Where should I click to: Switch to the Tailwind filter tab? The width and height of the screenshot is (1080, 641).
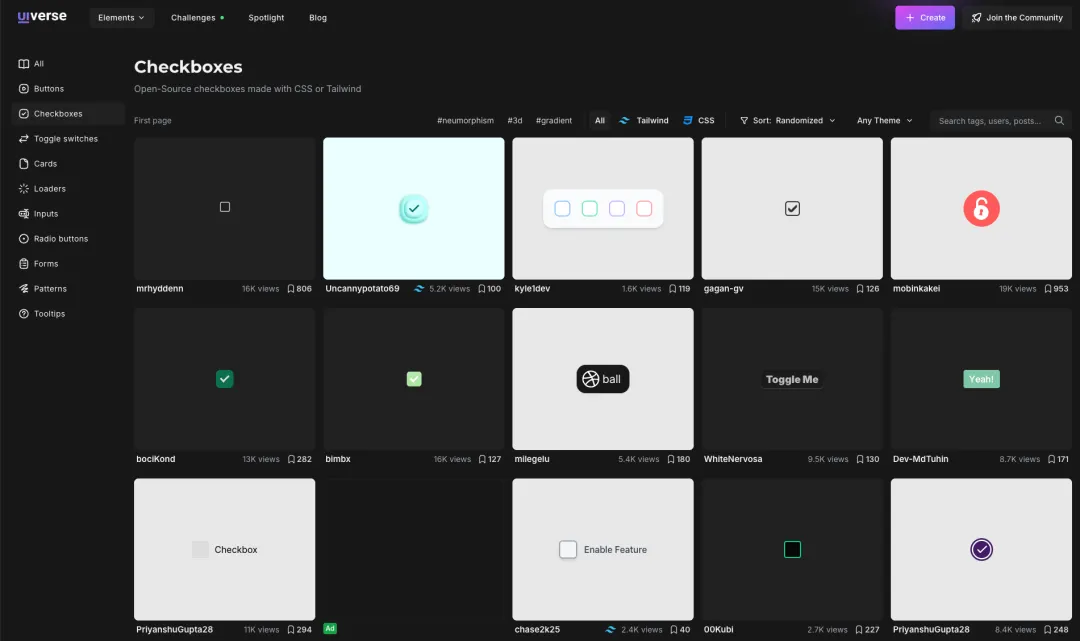(x=644, y=120)
